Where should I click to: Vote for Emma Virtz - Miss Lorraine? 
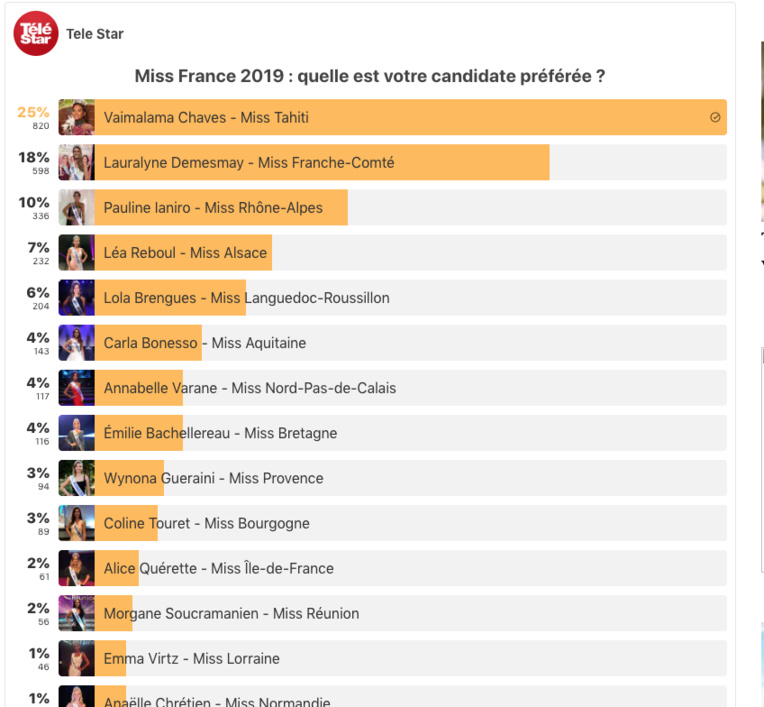click(400, 658)
